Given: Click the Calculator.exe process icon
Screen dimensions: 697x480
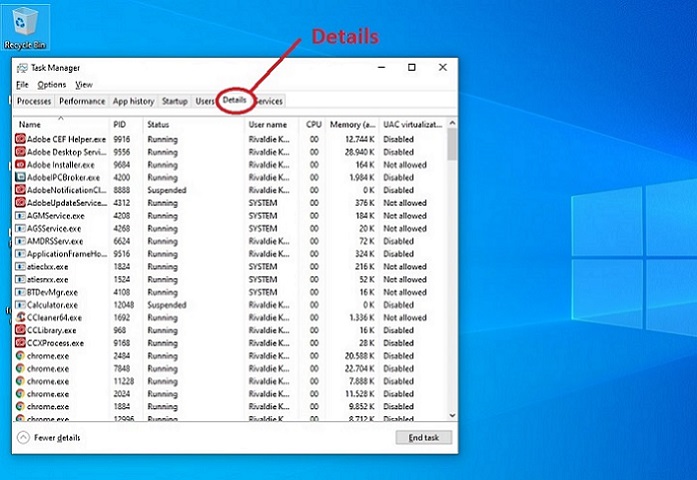Looking at the screenshot, I should [21, 304].
